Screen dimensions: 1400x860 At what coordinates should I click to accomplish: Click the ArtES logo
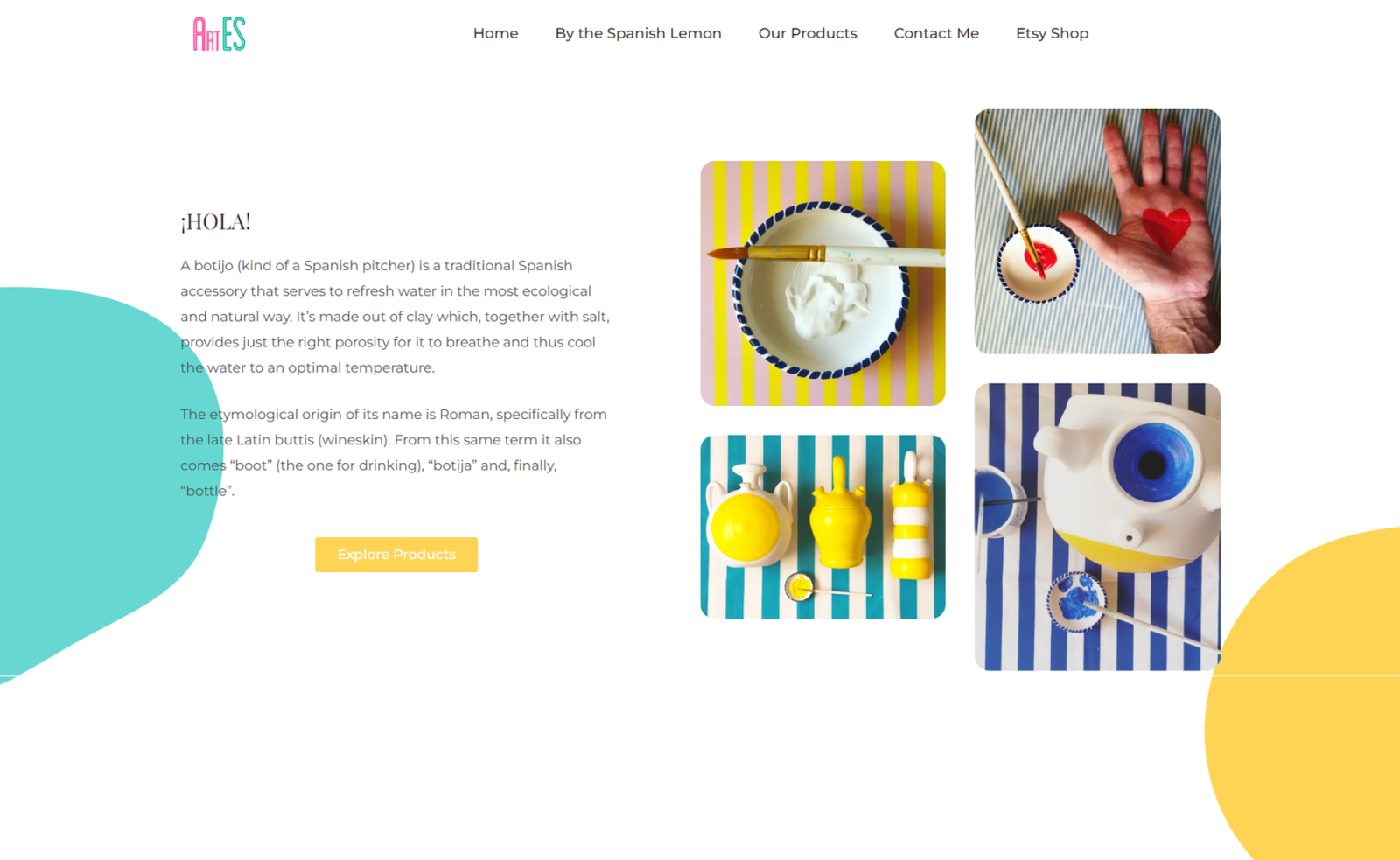pos(219,34)
